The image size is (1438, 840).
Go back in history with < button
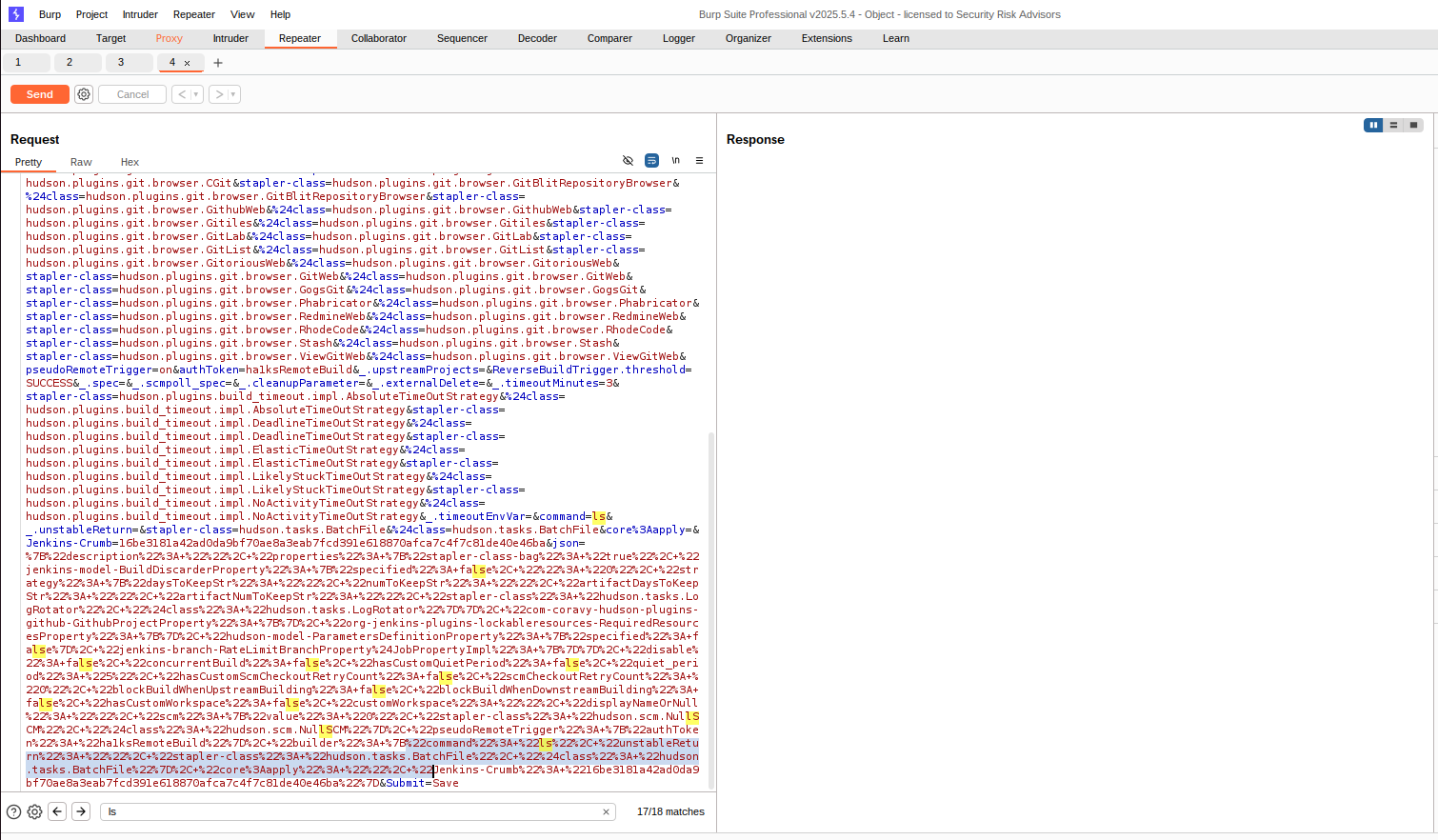(182, 94)
